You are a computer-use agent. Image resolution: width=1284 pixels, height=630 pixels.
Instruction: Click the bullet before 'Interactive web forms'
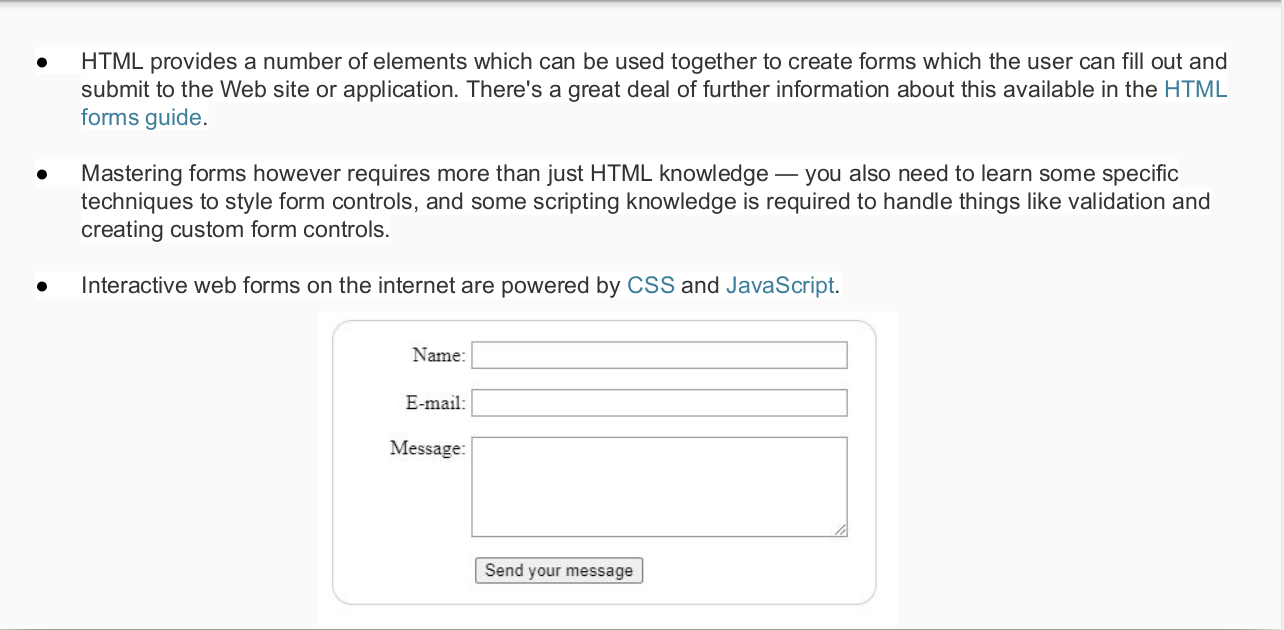pyautogui.click(x=42, y=286)
